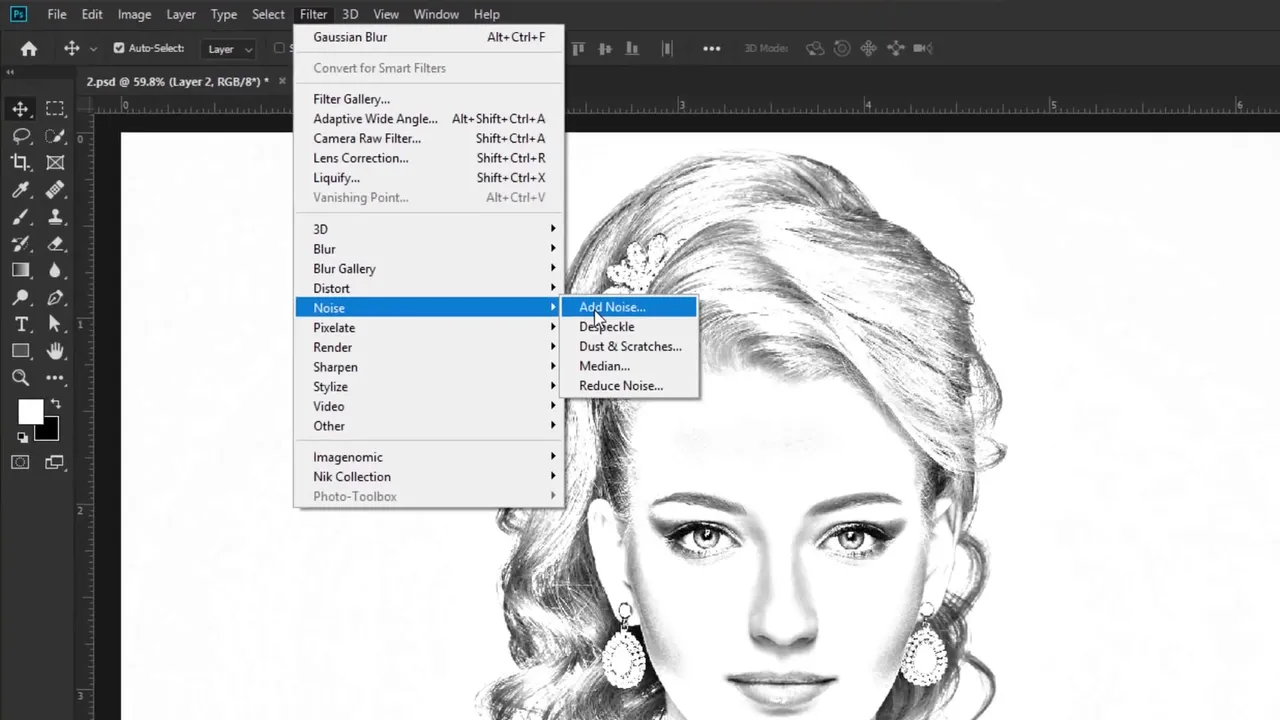Select the Pen tool
Image resolution: width=1280 pixels, height=720 pixels.
pyautogui.click(x=55, y=297)
